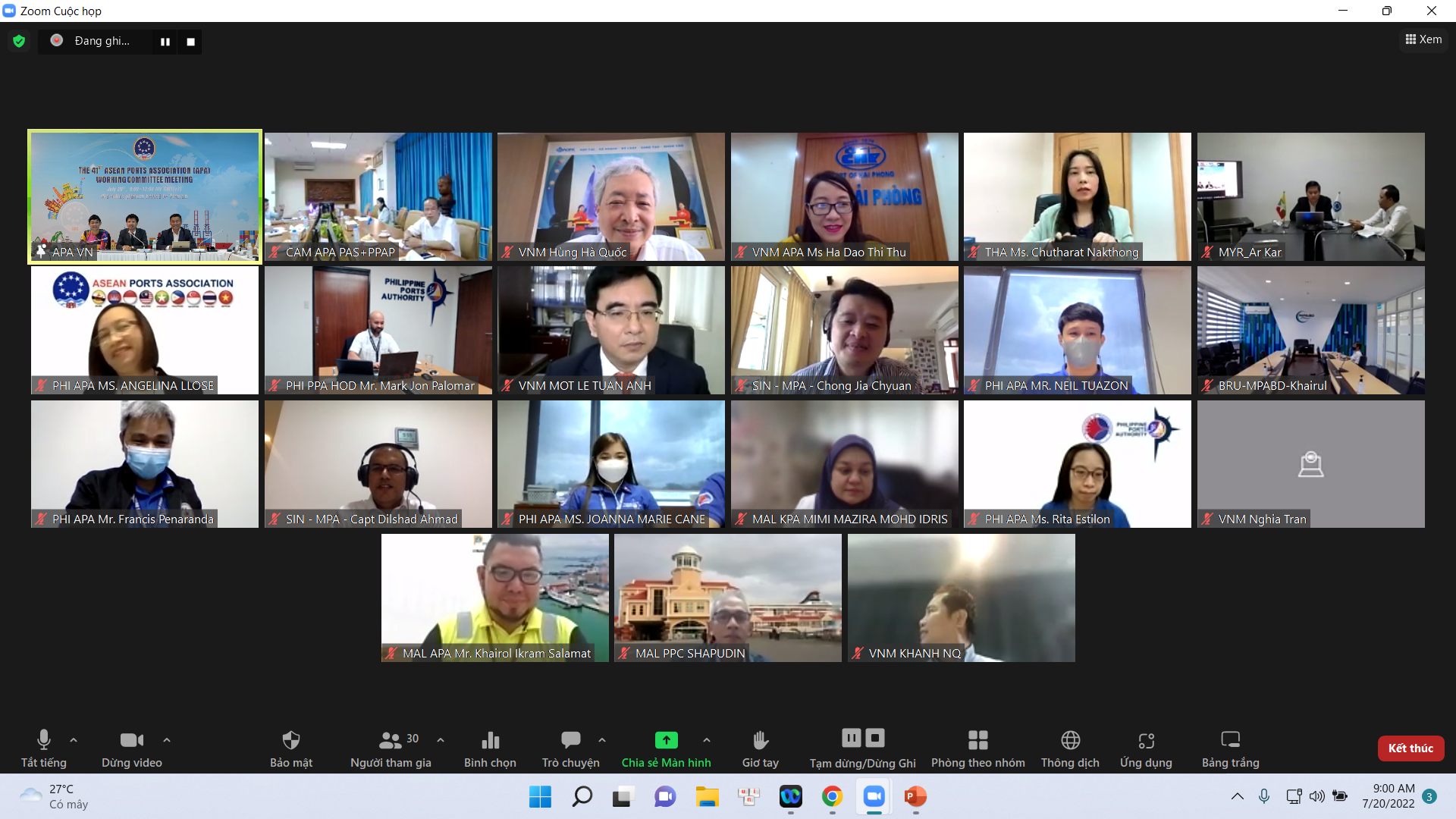Expand arrow beside Trò chuyện
Image resolution: width=1456 pixels, height=819 pixels.
pyautogui.click(x=602, y=739)
